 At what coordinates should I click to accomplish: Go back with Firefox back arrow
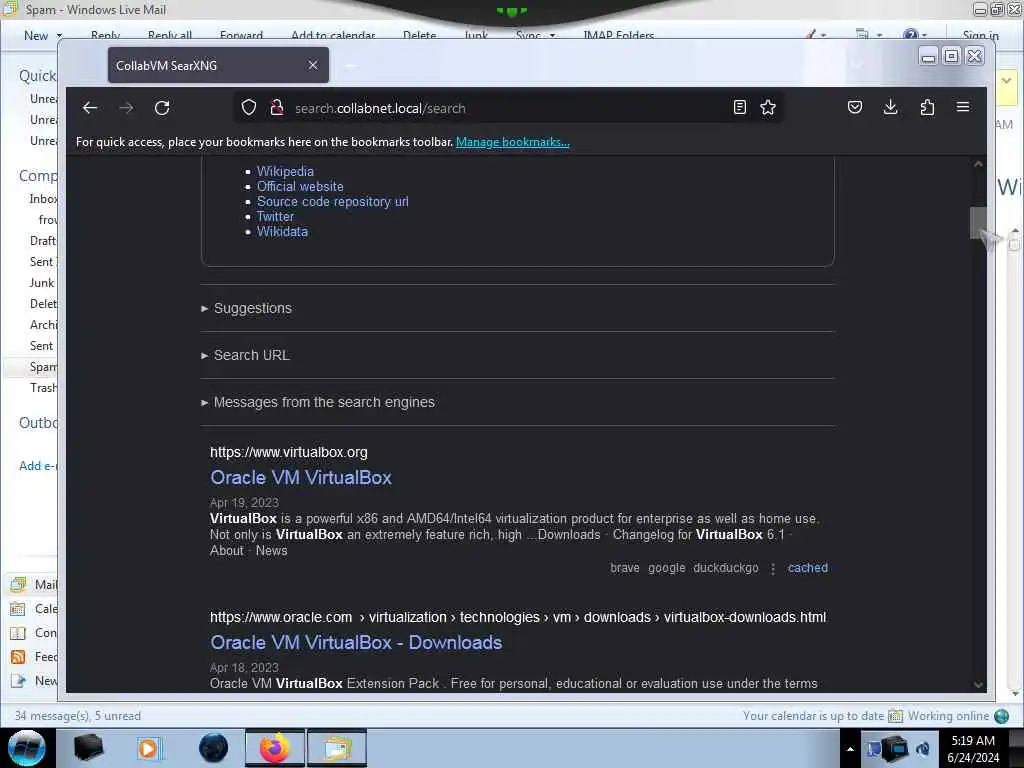pyautogui.click(x=90, y=108)
